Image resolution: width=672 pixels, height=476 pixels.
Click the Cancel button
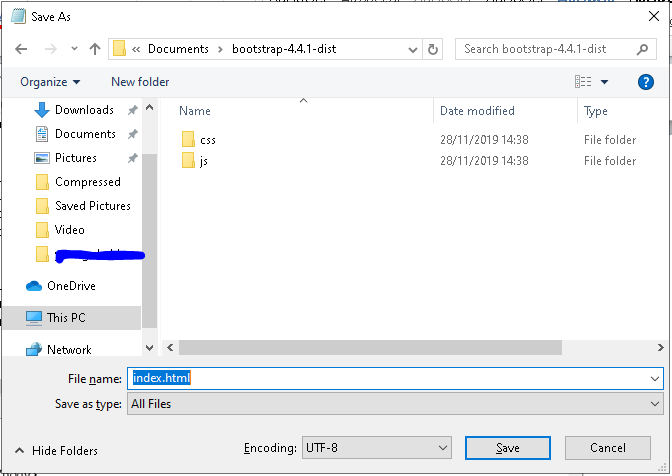coord(608,448)
